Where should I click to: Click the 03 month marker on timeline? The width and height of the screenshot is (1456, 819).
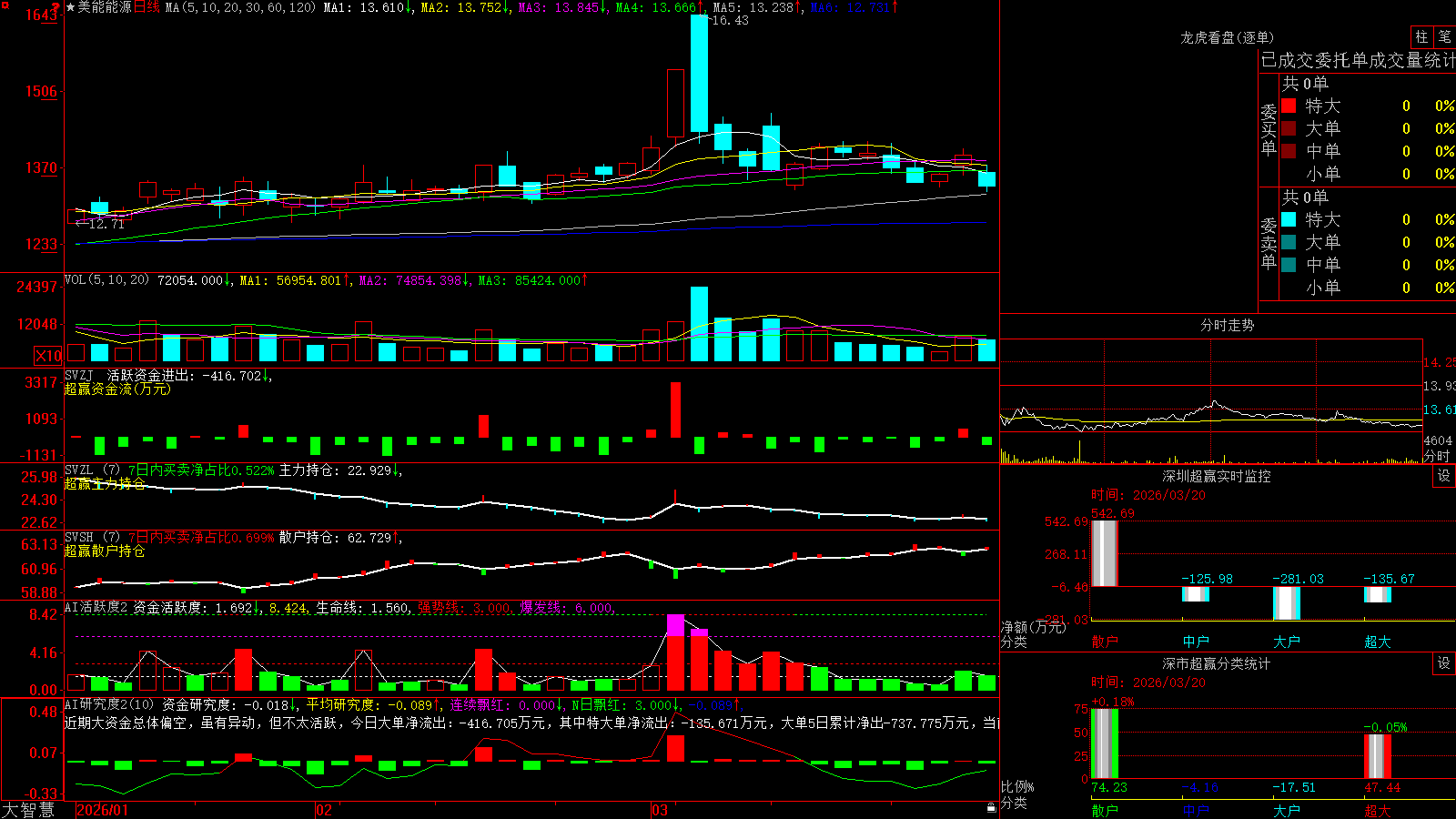660,810
